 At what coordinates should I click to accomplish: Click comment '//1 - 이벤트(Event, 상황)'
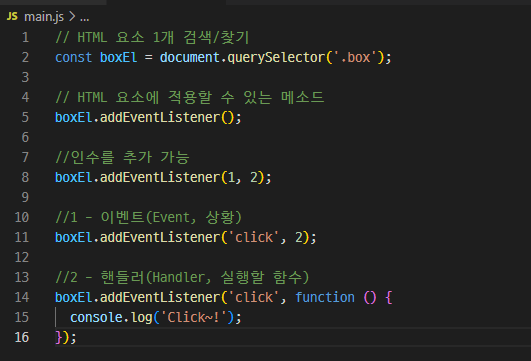(x=149, y=217)
